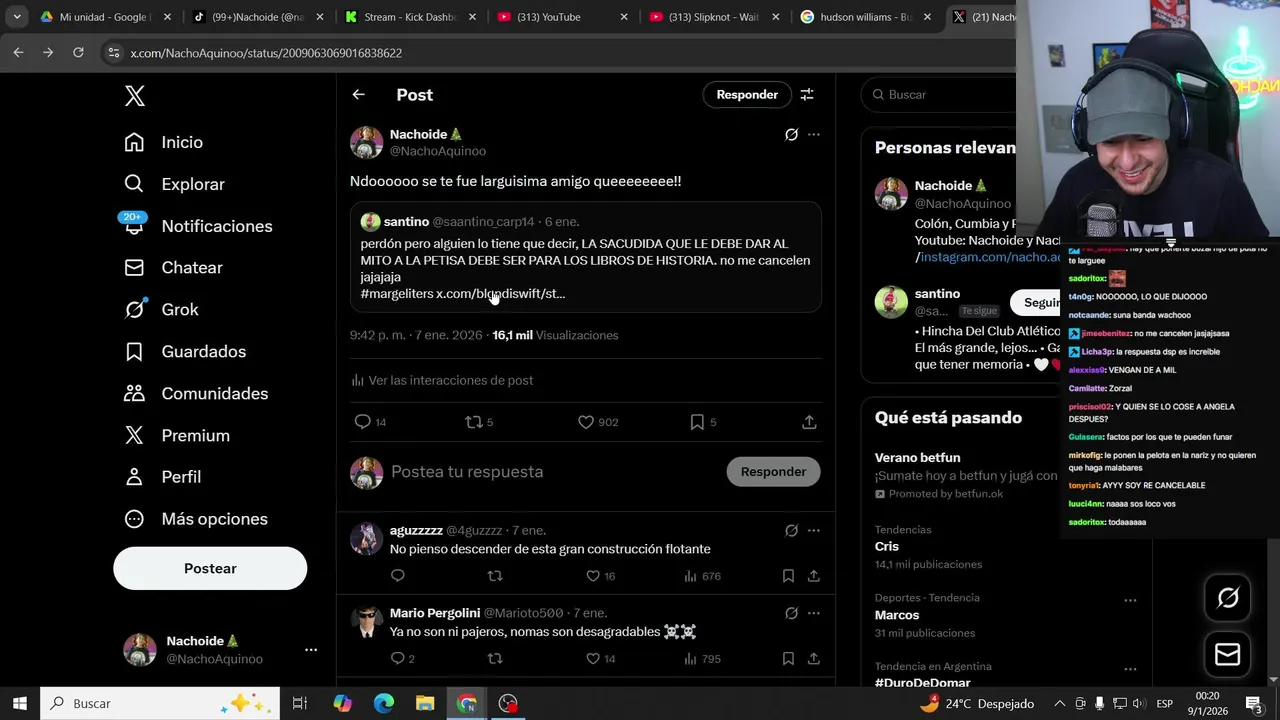The width and height of the screenshot is (1280, 720).
Task: Like the main post with 902 likes
Action: pos(586,422)
